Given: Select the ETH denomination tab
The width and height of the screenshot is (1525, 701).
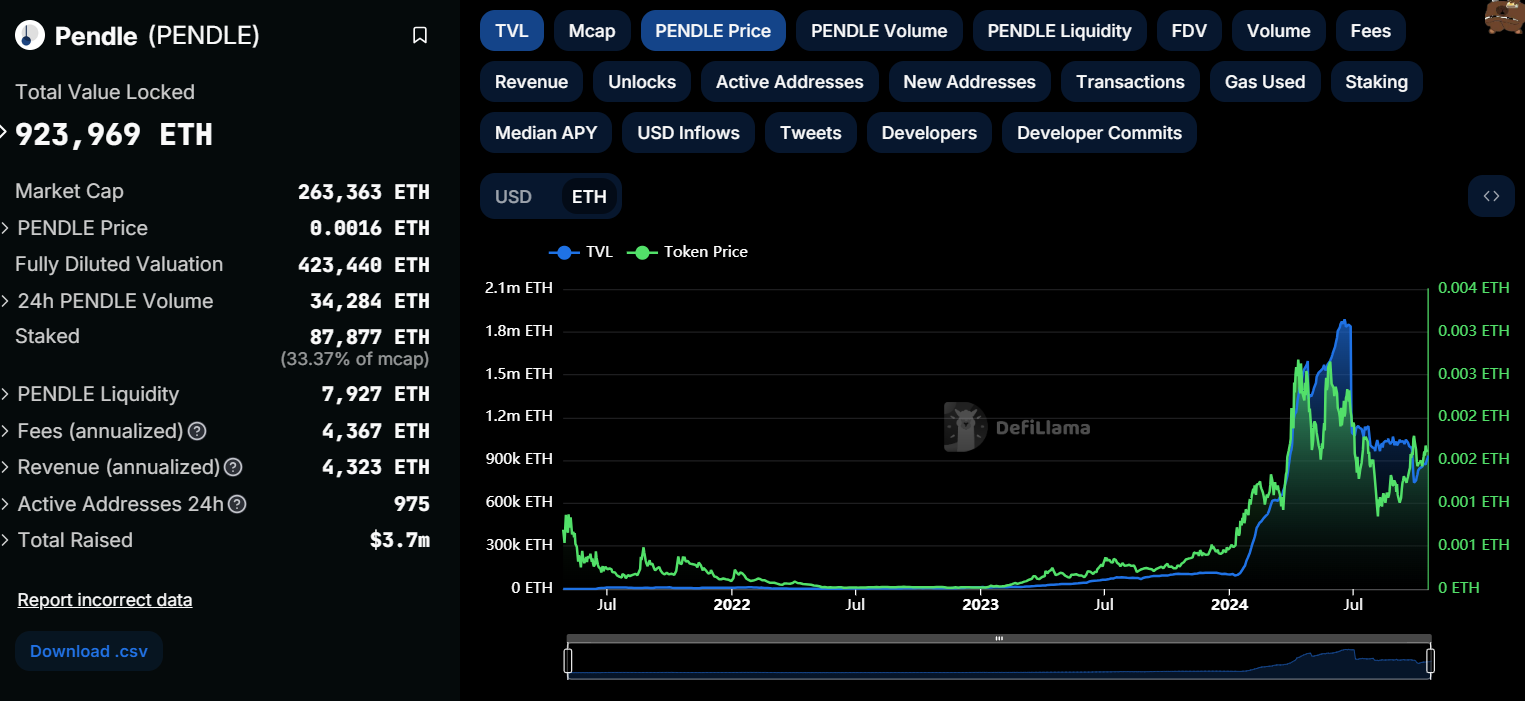Looking at the screenshot, I should [x=589, y=196].
